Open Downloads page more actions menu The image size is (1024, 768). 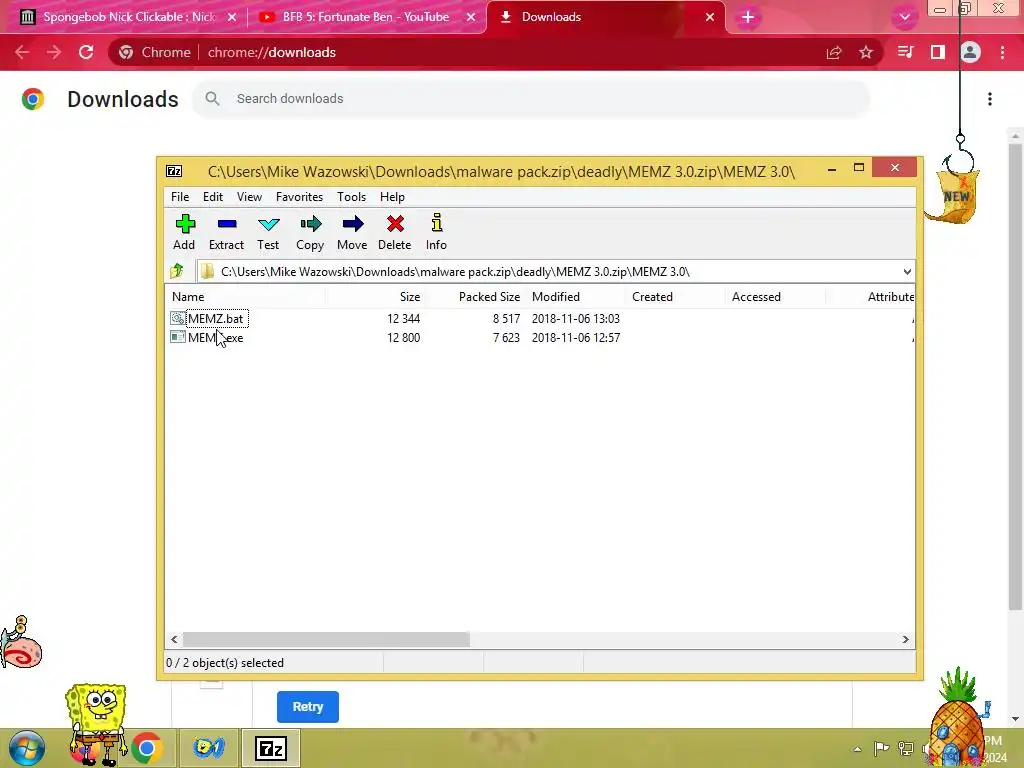point(990,99)
